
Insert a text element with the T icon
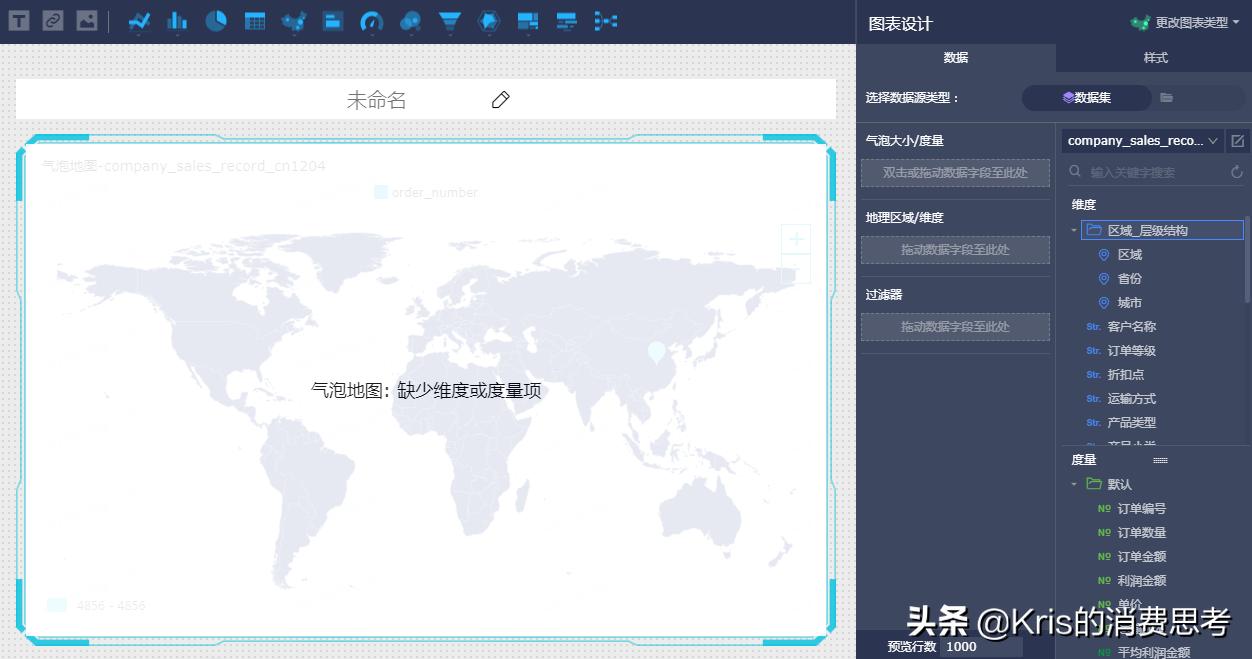pyautogui.click(x=18, y=20)
